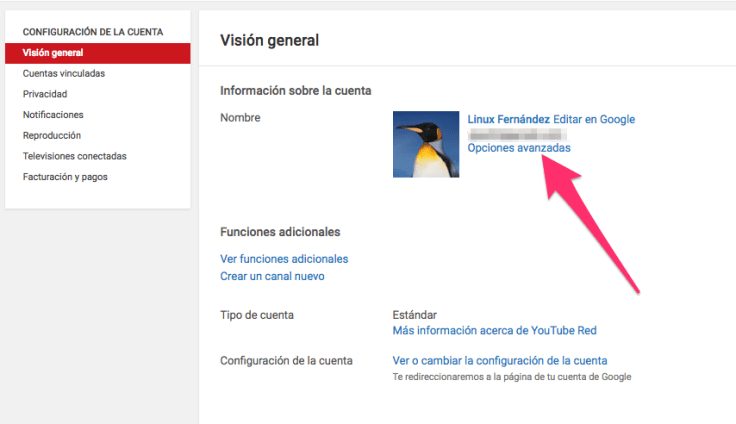
Task: Click Ver funciones adicionales
Action: 284,259
